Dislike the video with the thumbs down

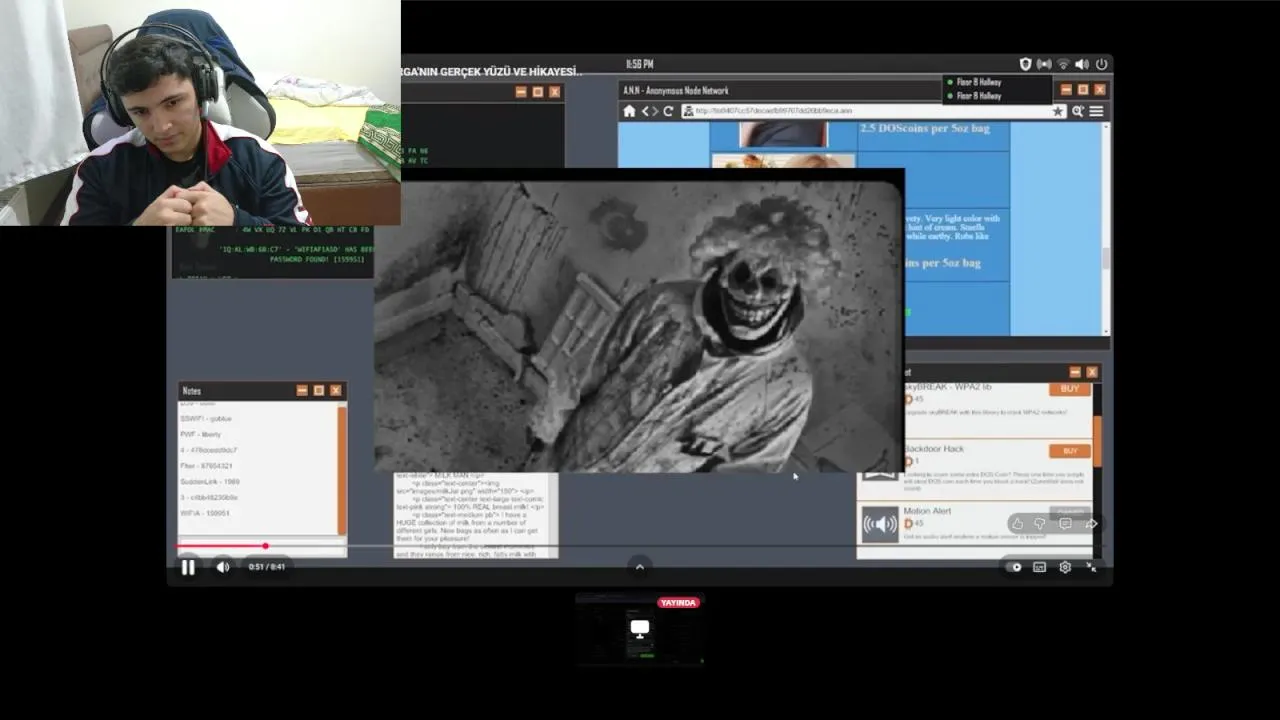click(1040, 523)
